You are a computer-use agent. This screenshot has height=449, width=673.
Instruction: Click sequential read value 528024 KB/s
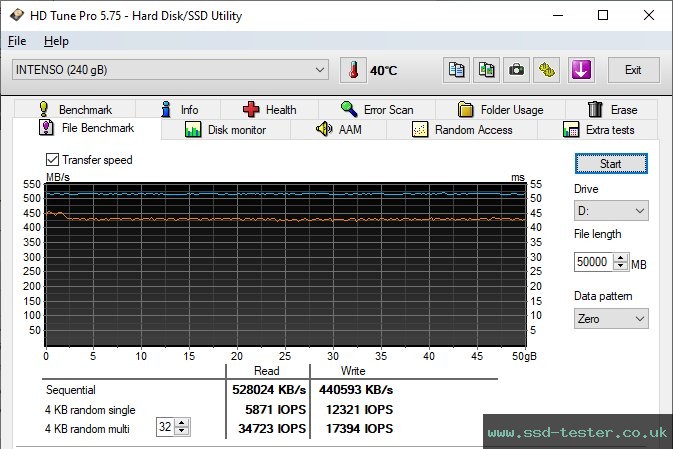[269, 390]
